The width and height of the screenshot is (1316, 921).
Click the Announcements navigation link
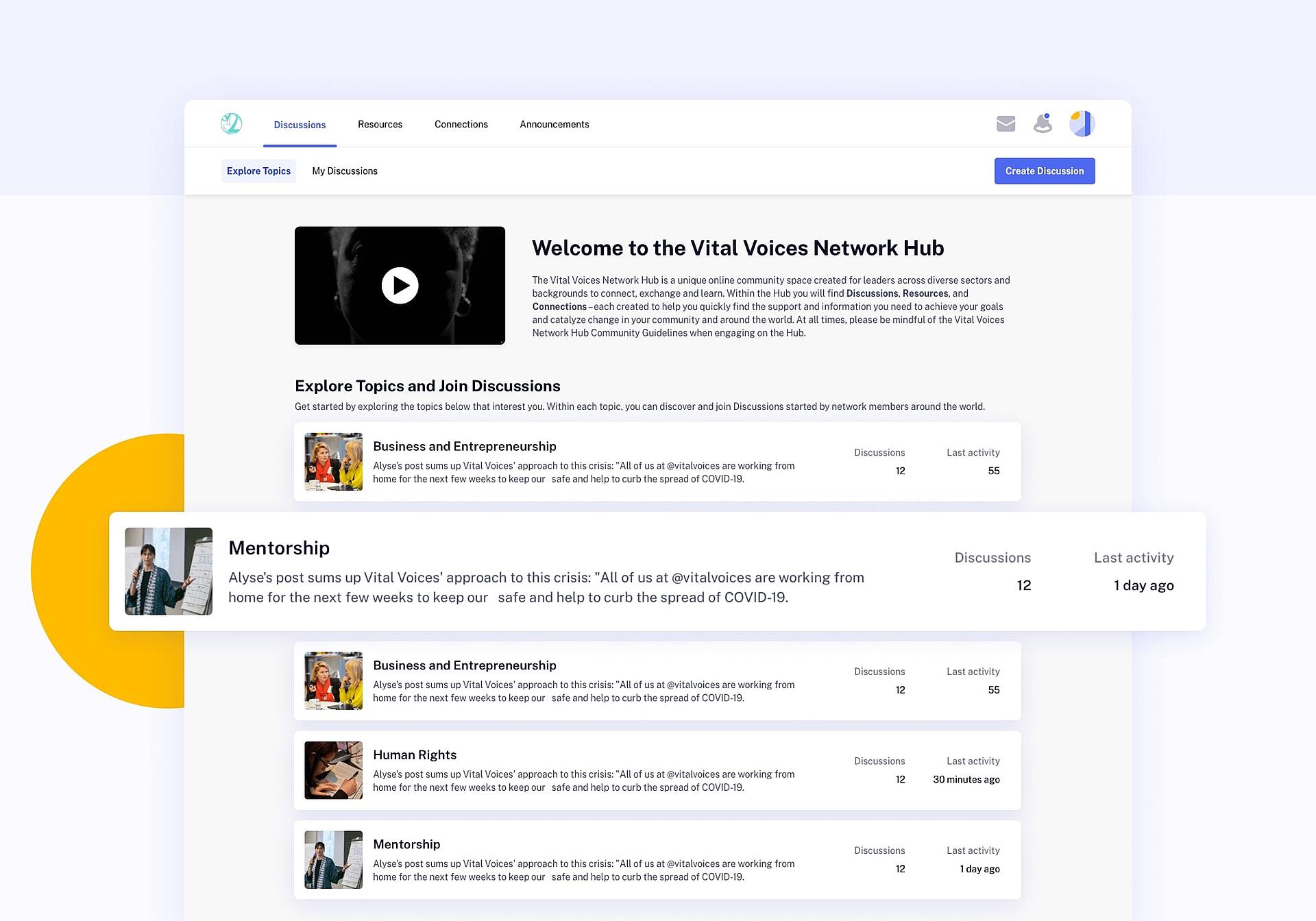pyautogui.click(x=553, y=124)
